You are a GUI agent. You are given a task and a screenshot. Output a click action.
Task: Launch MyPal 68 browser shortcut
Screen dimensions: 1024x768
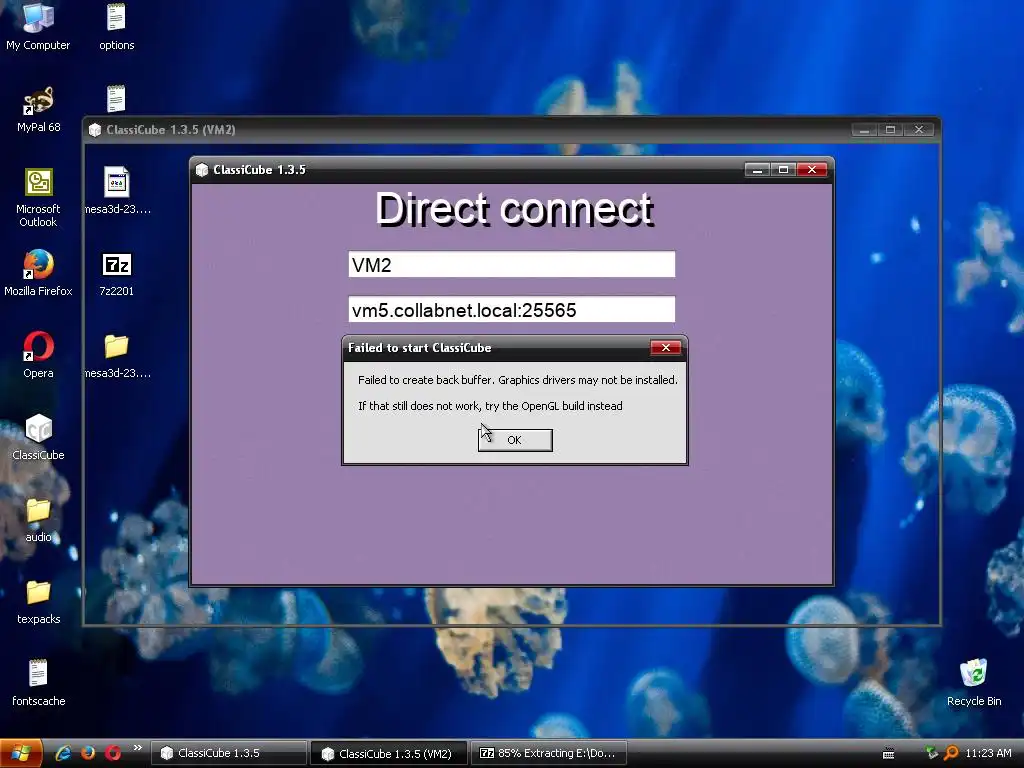click(38, 108)
